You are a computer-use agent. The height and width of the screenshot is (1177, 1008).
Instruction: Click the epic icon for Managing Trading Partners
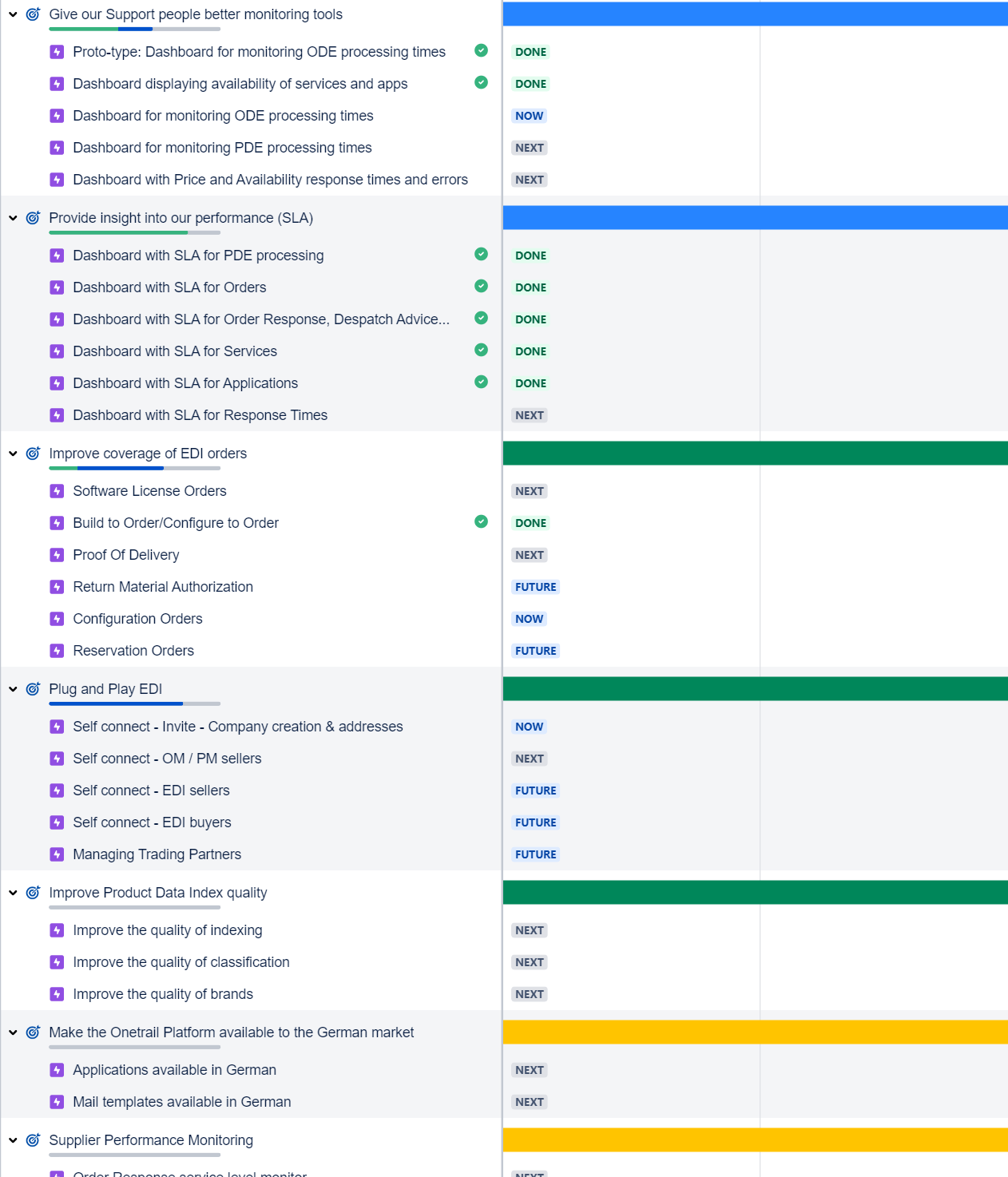(x=57, y=854)
